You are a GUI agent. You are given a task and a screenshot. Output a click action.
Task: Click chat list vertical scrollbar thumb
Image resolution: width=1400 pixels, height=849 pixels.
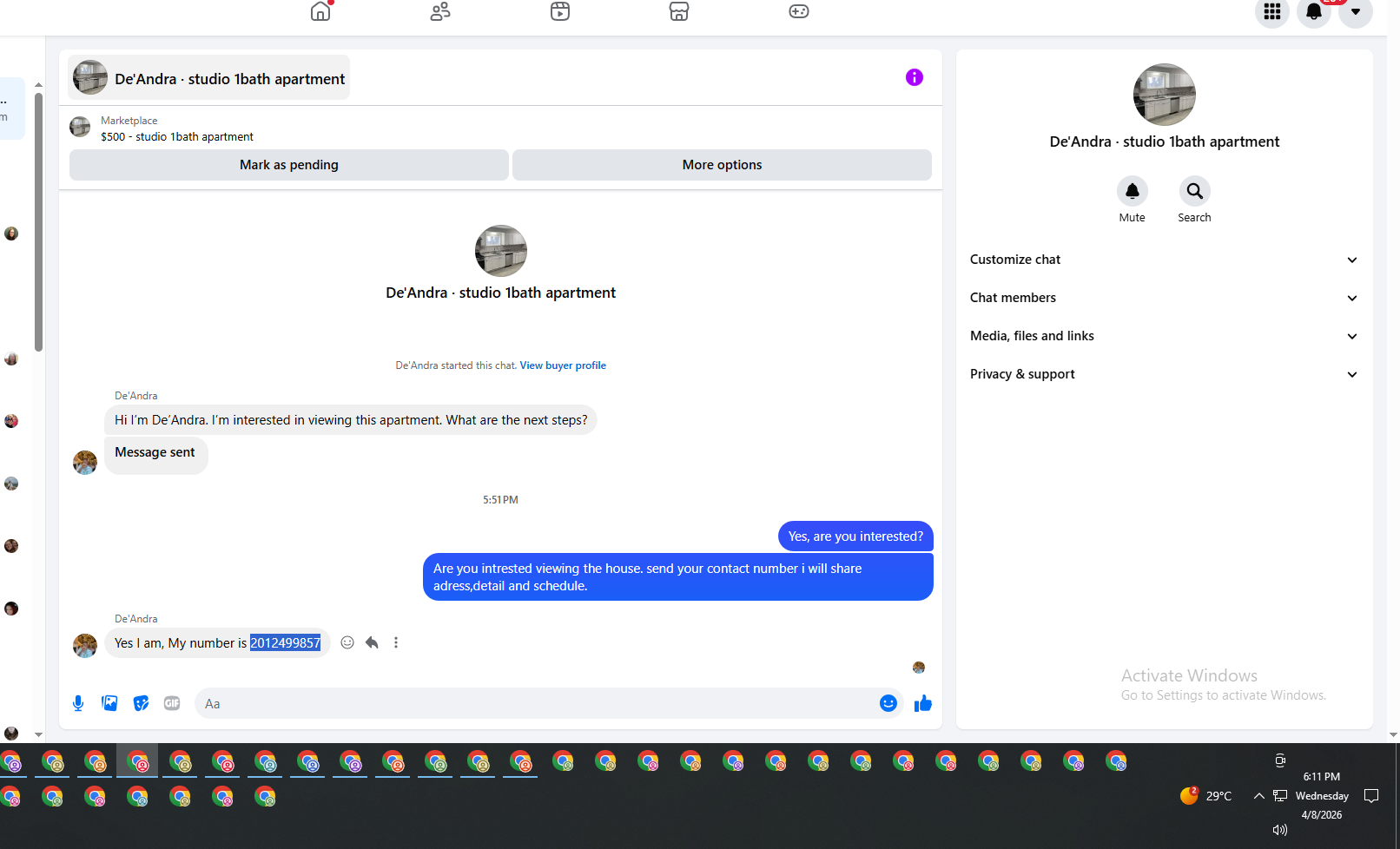[x=38, y=221]
